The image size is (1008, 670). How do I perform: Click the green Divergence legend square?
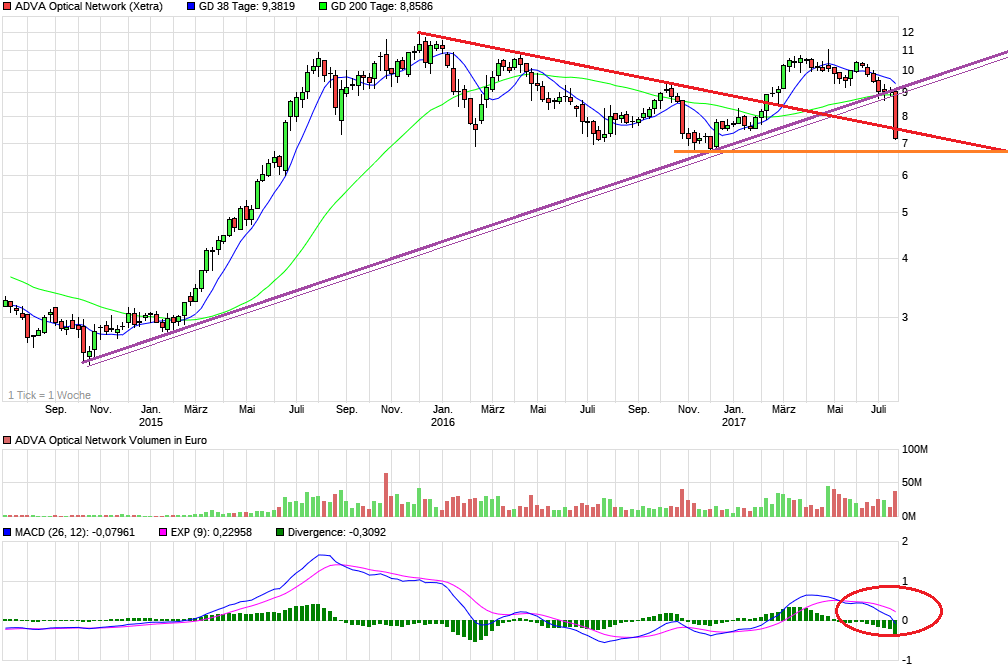click(280, 532)
